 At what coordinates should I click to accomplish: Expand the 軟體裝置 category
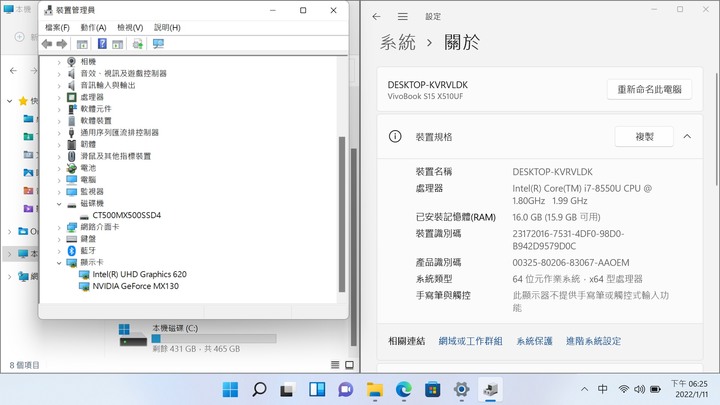pos(59,121)
